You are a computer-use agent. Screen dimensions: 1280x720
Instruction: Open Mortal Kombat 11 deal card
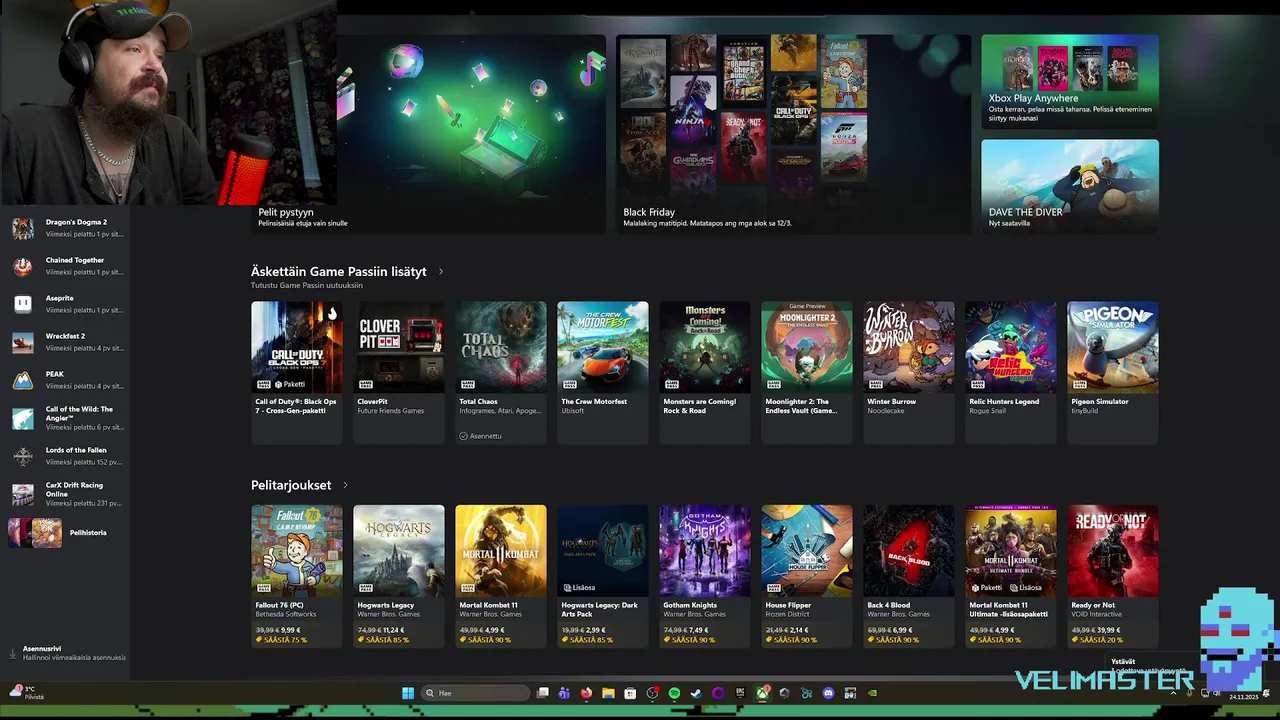pyautogui.click(x=501, y=576)
